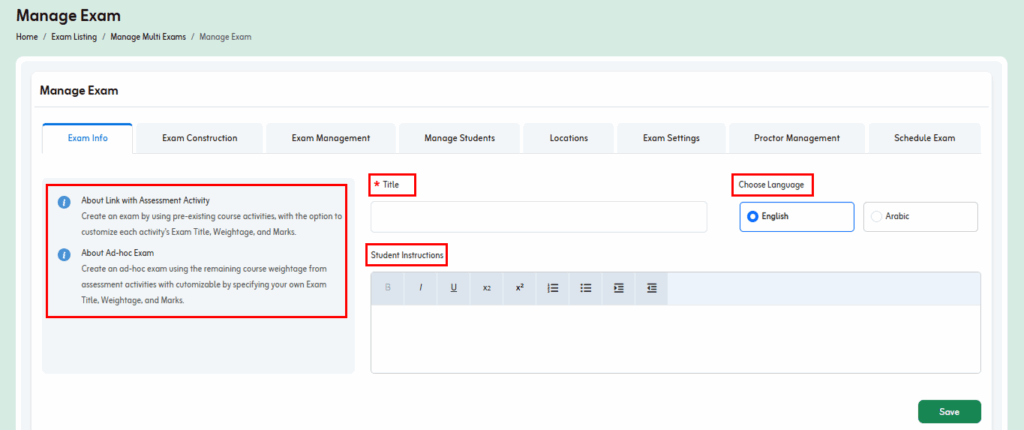This screenshot has height=430, width=1024.
Task: Navigate to Exam Listing in the breadcrumb
Action: [74, 37]
